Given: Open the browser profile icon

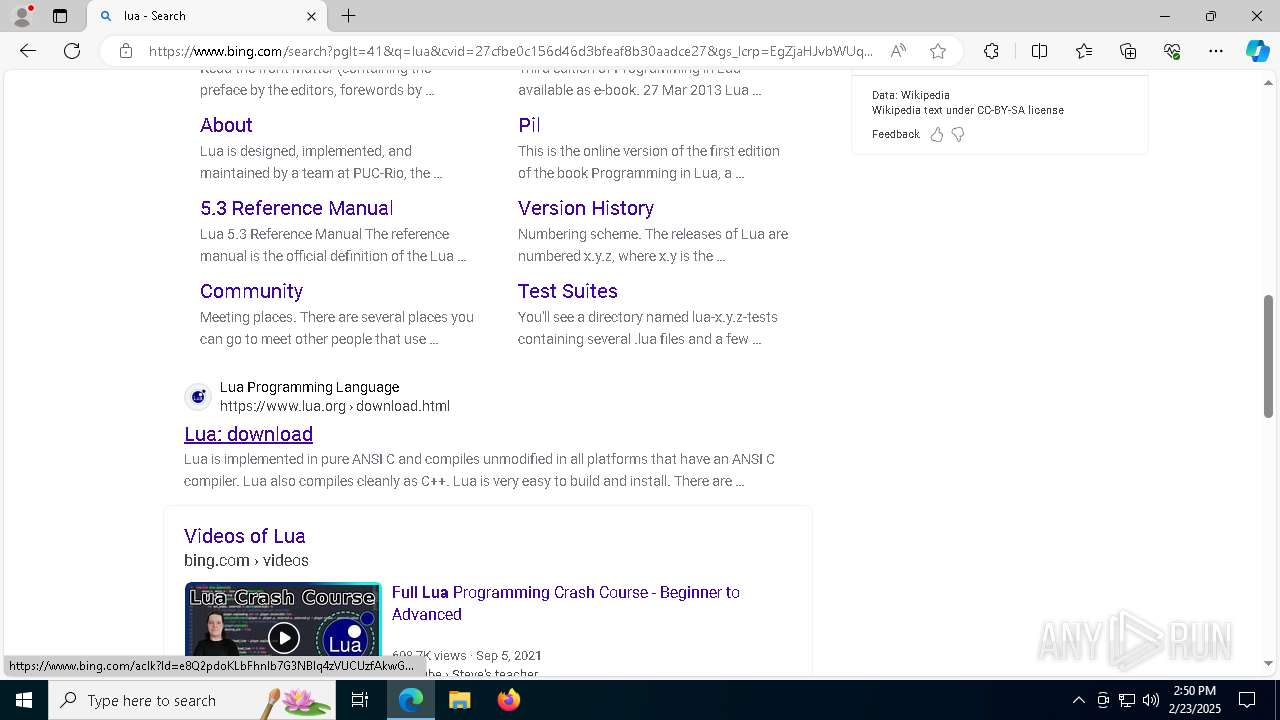Looking at the screenshot, I should tap(21, 16).
